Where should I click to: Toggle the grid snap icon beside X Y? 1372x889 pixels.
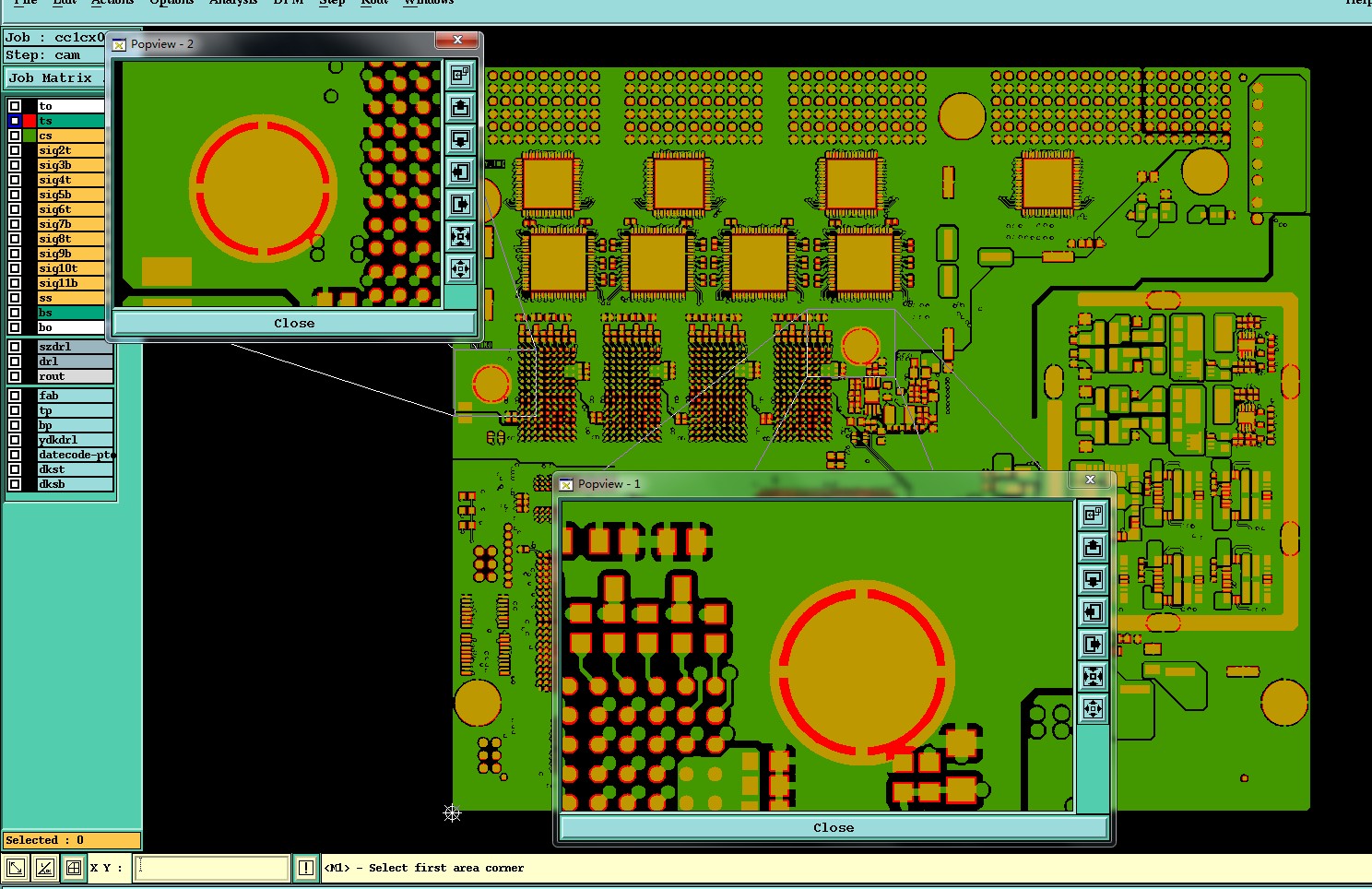[x=73, y=868]
